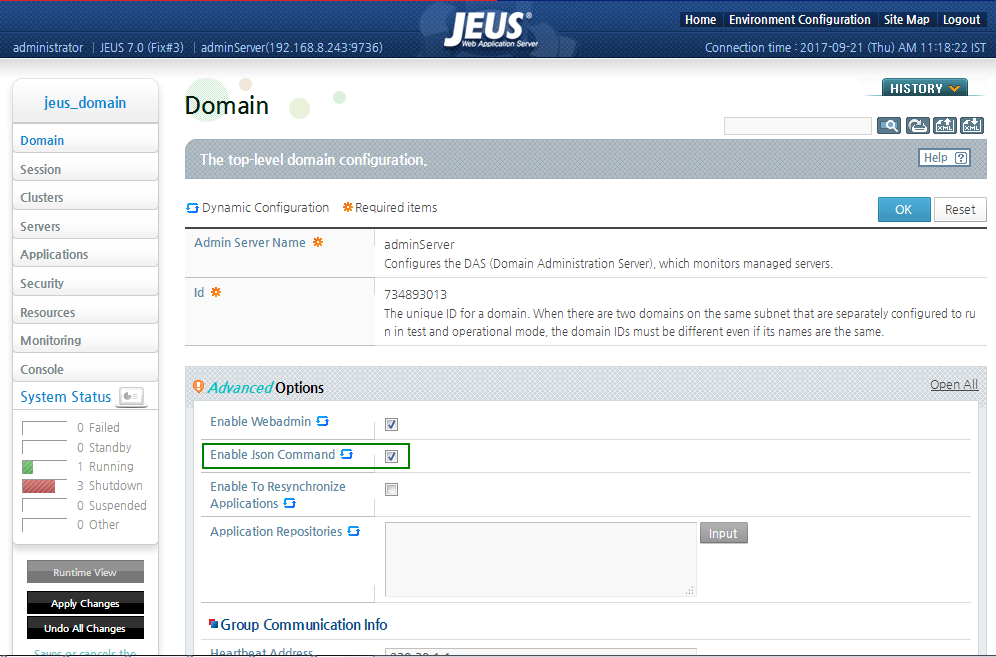Viewport: 996px width, 657px height.
Task: Click the Required items asterisk icon
Action: [347, 207]
